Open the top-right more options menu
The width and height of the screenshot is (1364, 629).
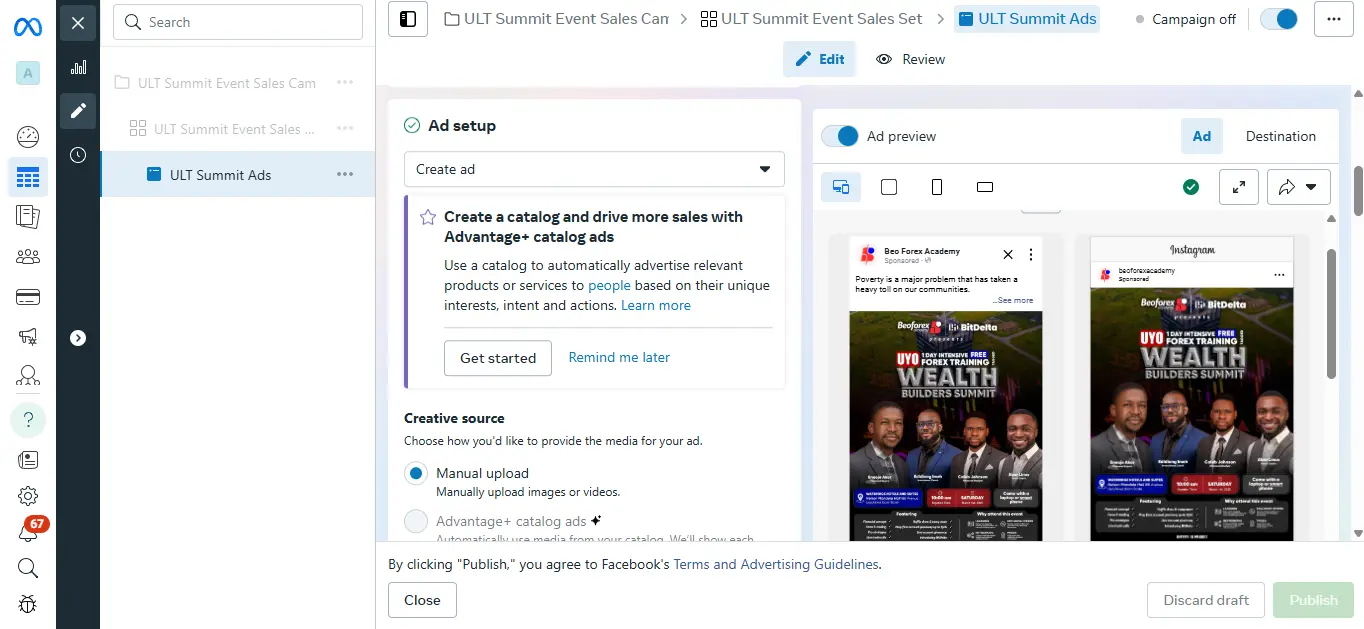pos(1333,19)
